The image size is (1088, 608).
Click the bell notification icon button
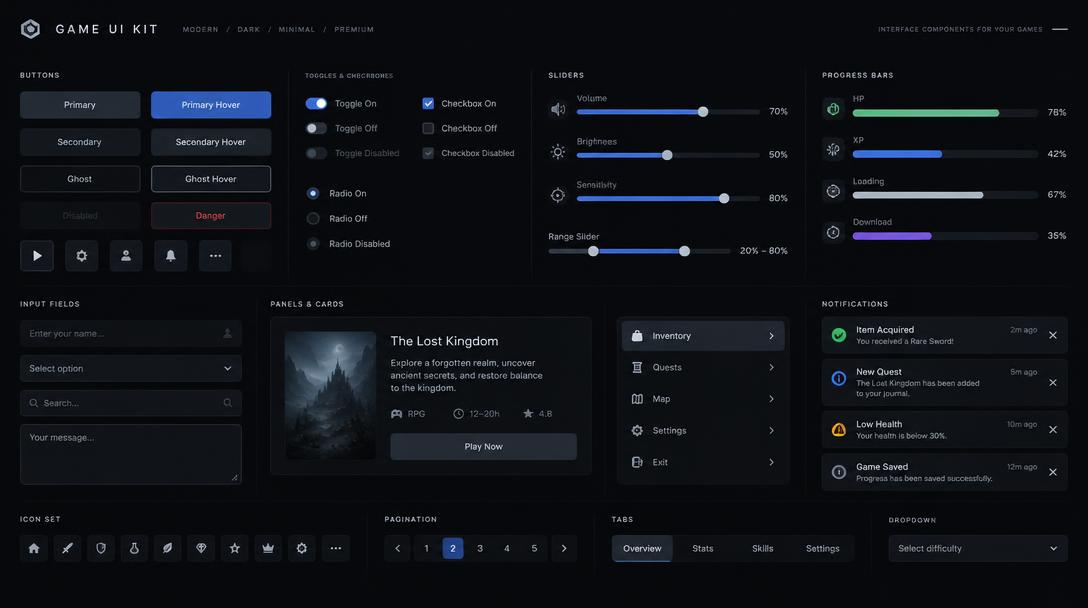pyautogui.click(x=170, y=255)
